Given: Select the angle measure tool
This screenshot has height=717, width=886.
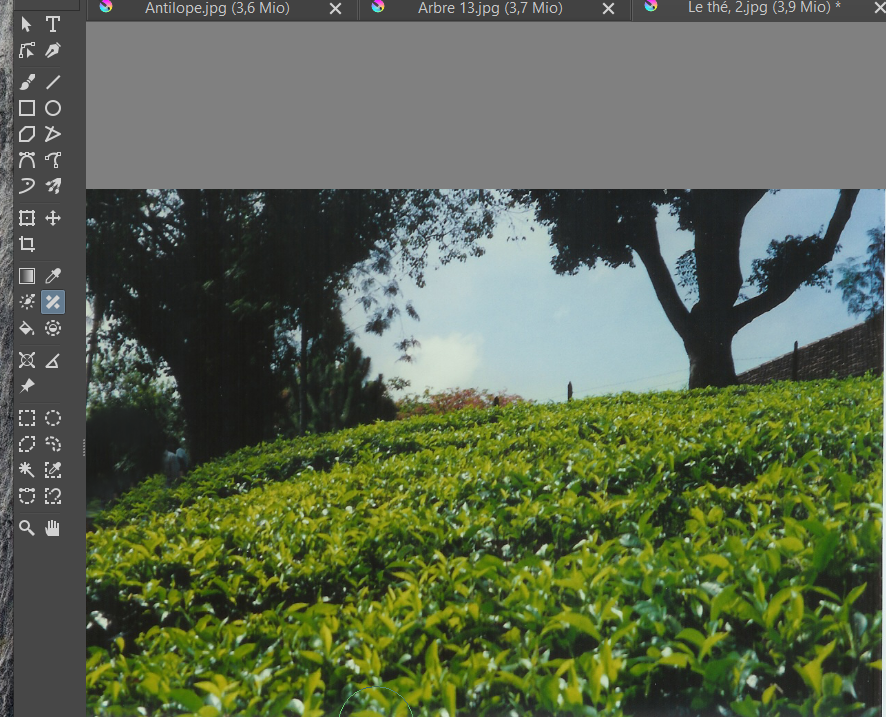Looking at the screenshot, I should (x=53, y=360).
